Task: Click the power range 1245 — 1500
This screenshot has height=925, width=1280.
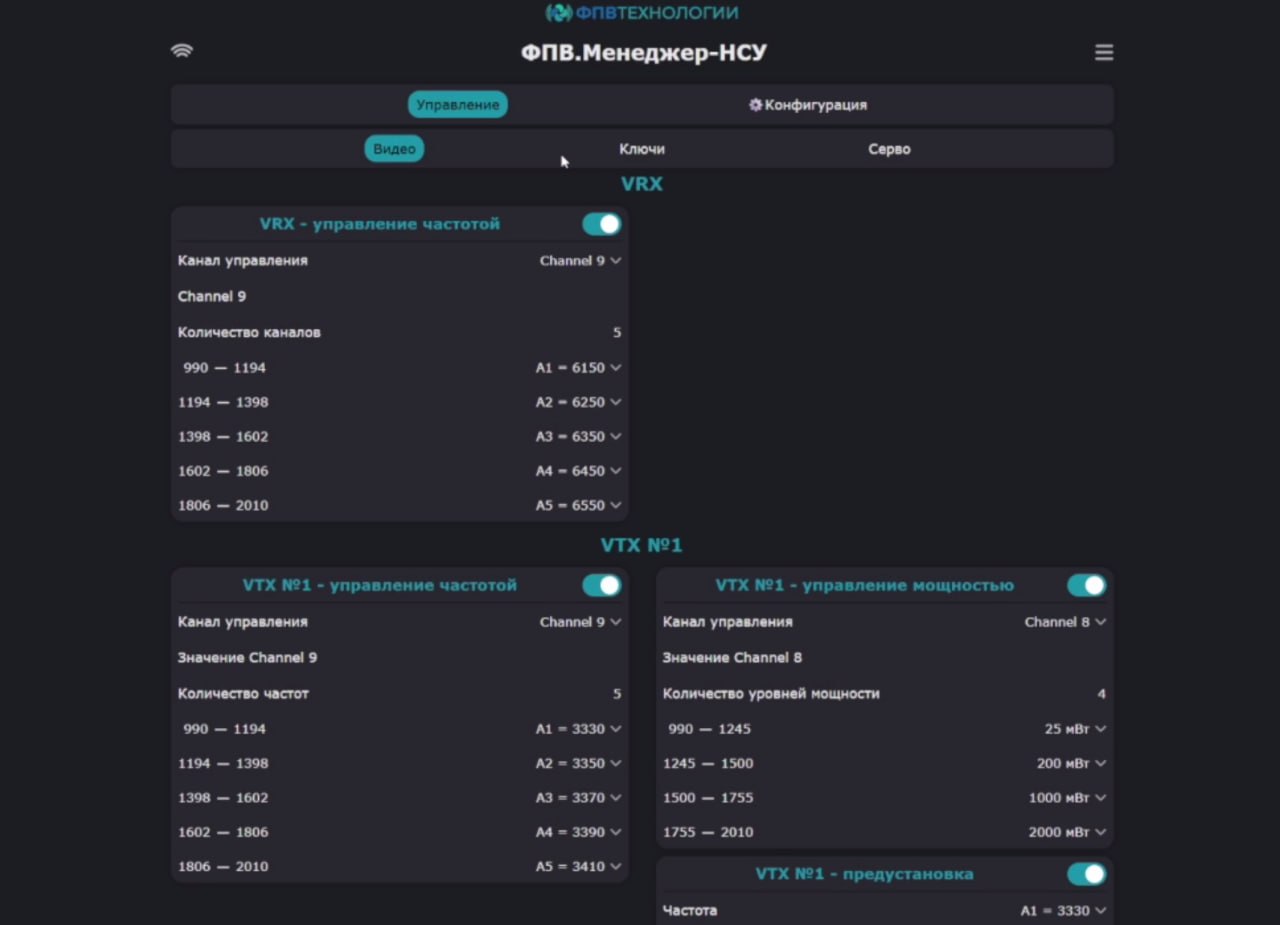Action: tap(708, 763)
